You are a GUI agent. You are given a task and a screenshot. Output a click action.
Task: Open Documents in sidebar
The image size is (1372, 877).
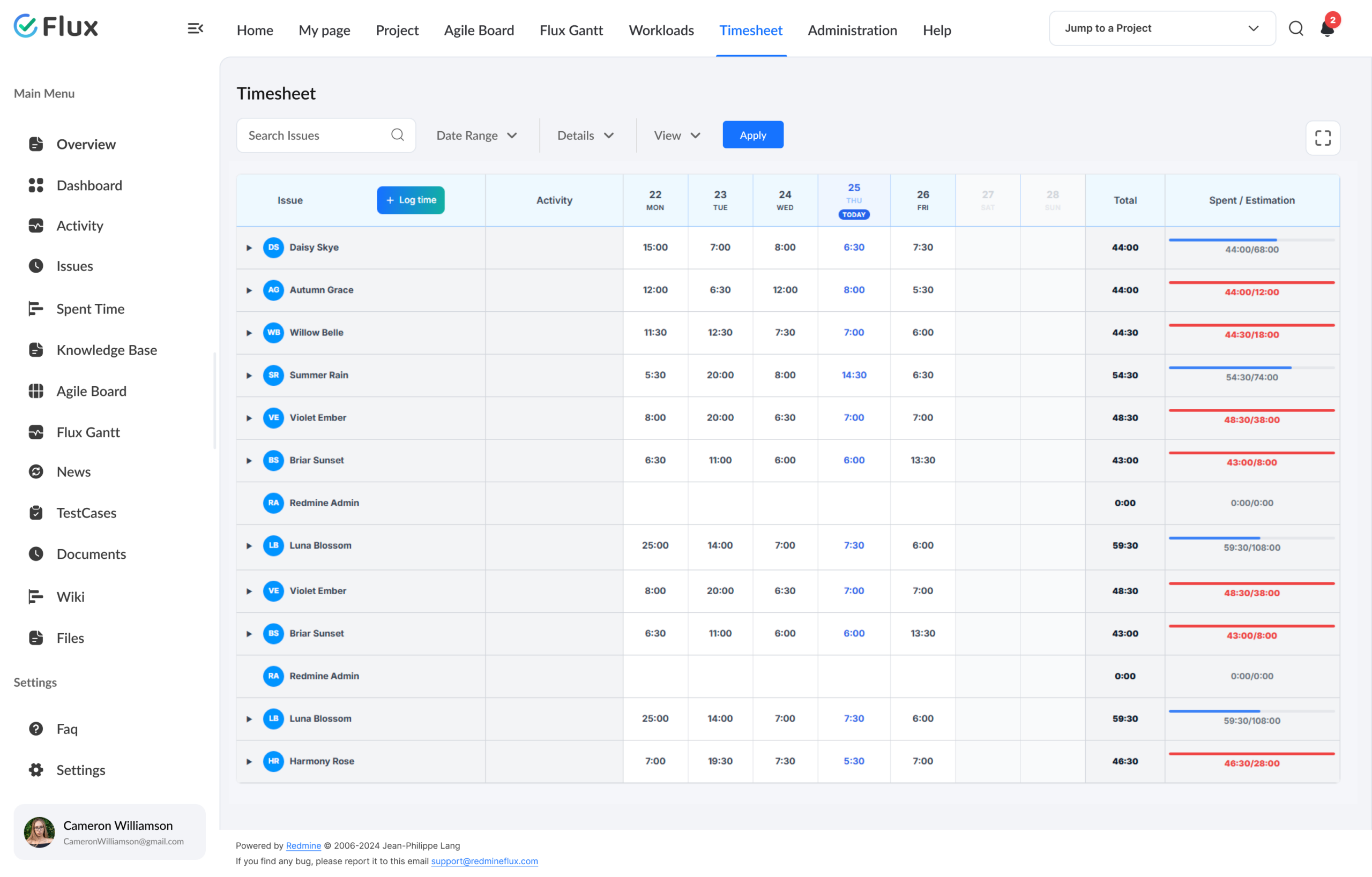tap(91, 554)
